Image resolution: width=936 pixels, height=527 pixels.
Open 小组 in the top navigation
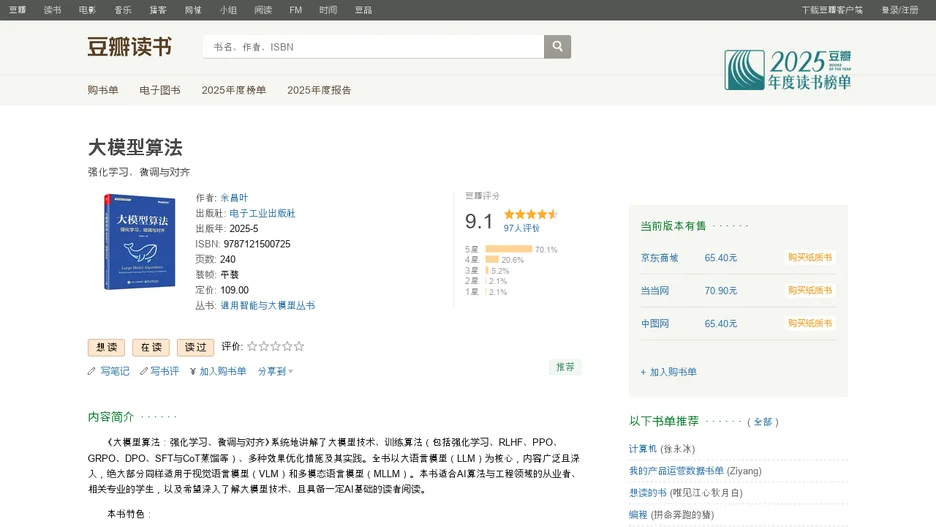[228, 10]
